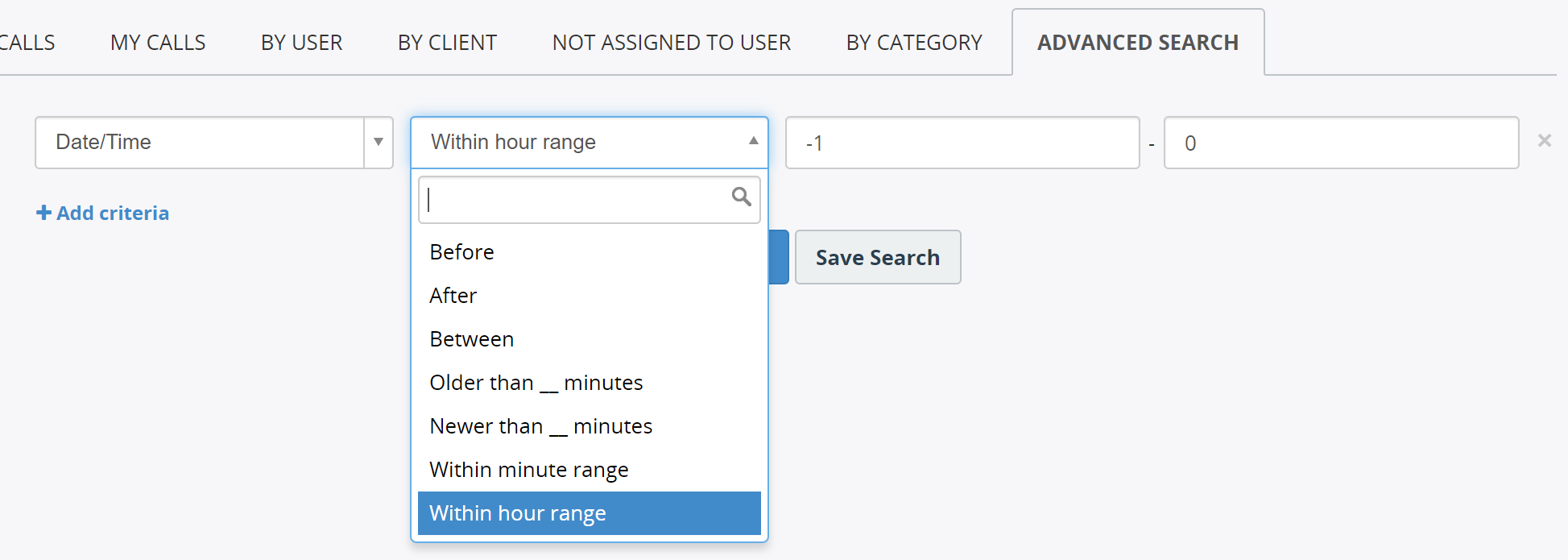This screenshot has height=560, width=1568.
Task: Select the Between option
Action: (590, 339)
